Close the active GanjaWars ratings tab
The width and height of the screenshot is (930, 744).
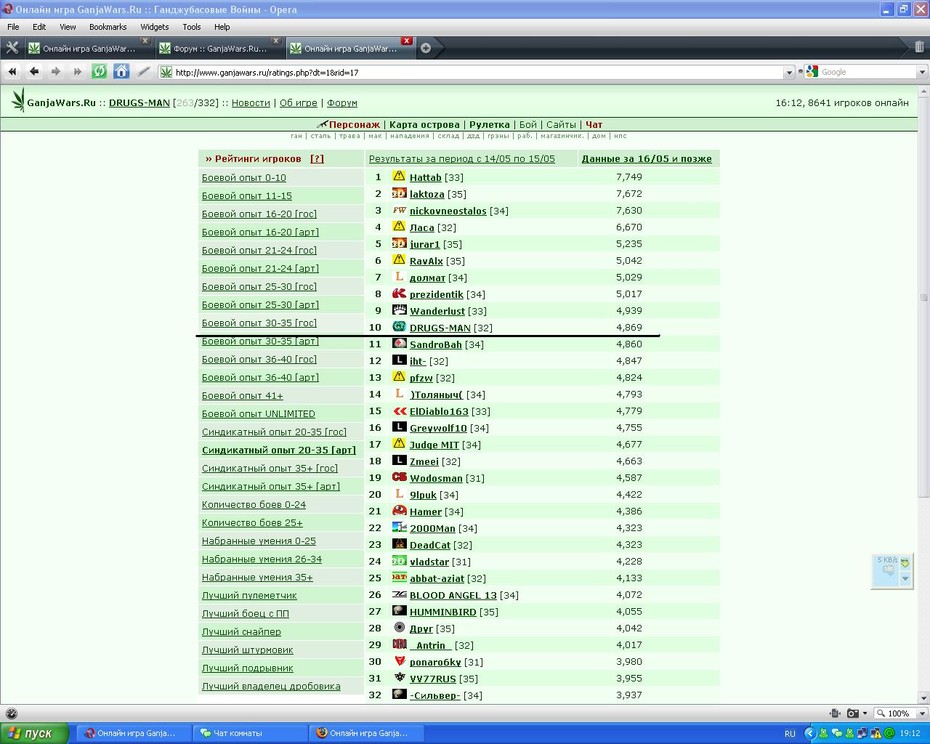pyautogui.click(x=407, y=41)
